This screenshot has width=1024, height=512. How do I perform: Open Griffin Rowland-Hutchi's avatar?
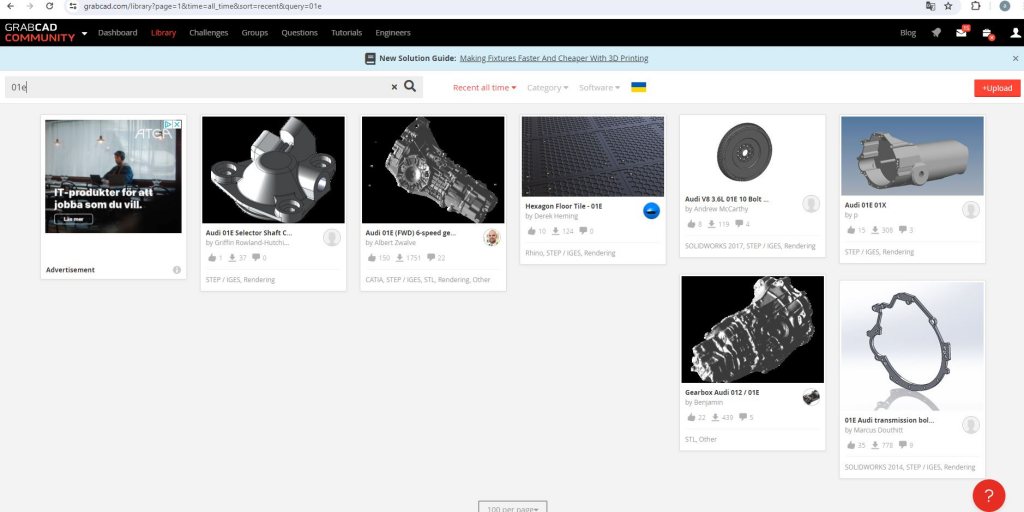point(332,237)
